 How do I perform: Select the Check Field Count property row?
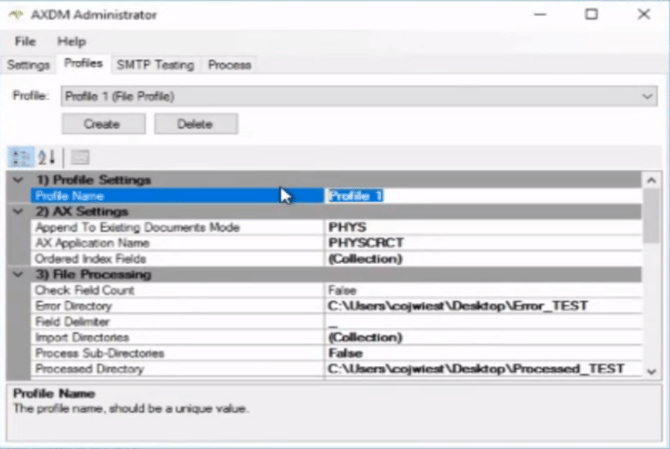[x=178, y=290]
